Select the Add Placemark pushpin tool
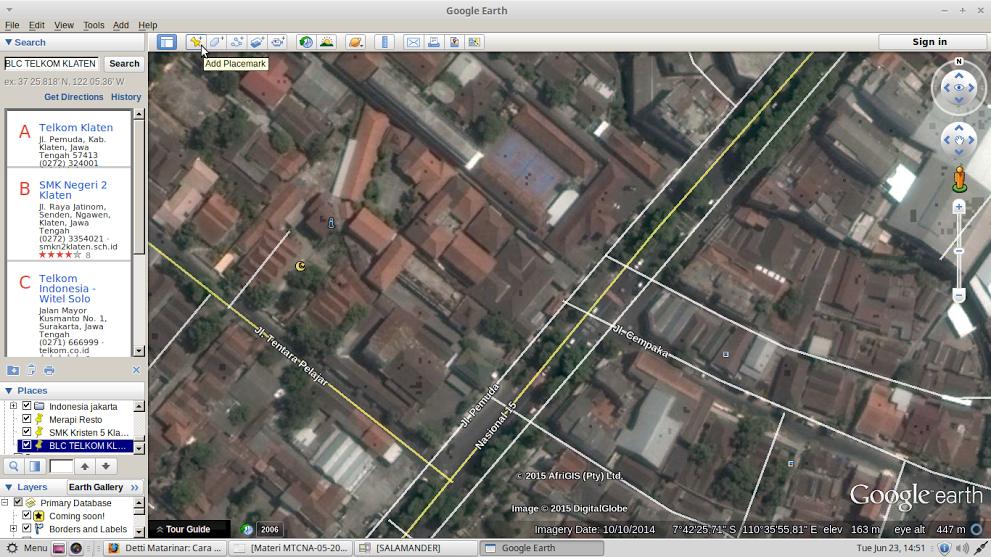Image resolution: width=991 pixels, height=557 pixels. point(195,42)
